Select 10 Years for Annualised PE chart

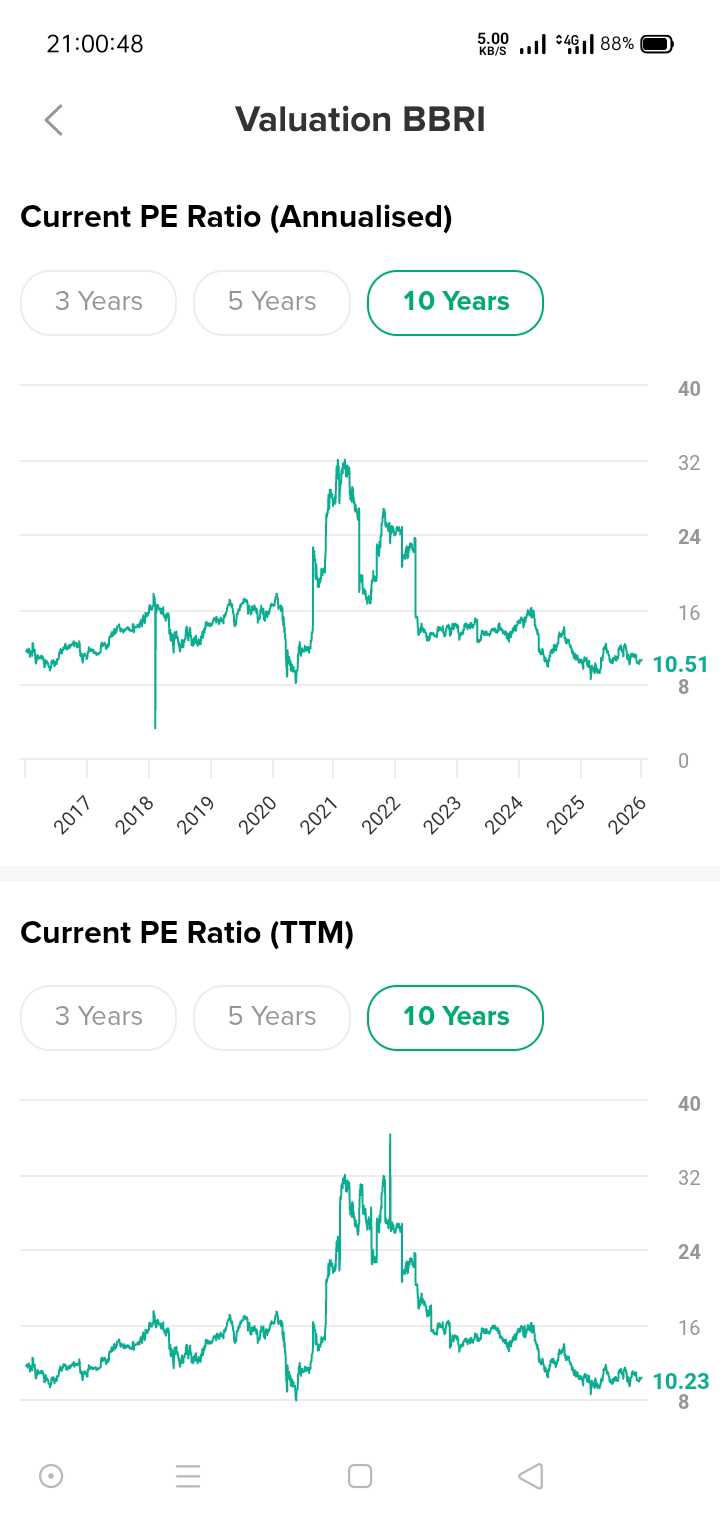click(455, 302)
